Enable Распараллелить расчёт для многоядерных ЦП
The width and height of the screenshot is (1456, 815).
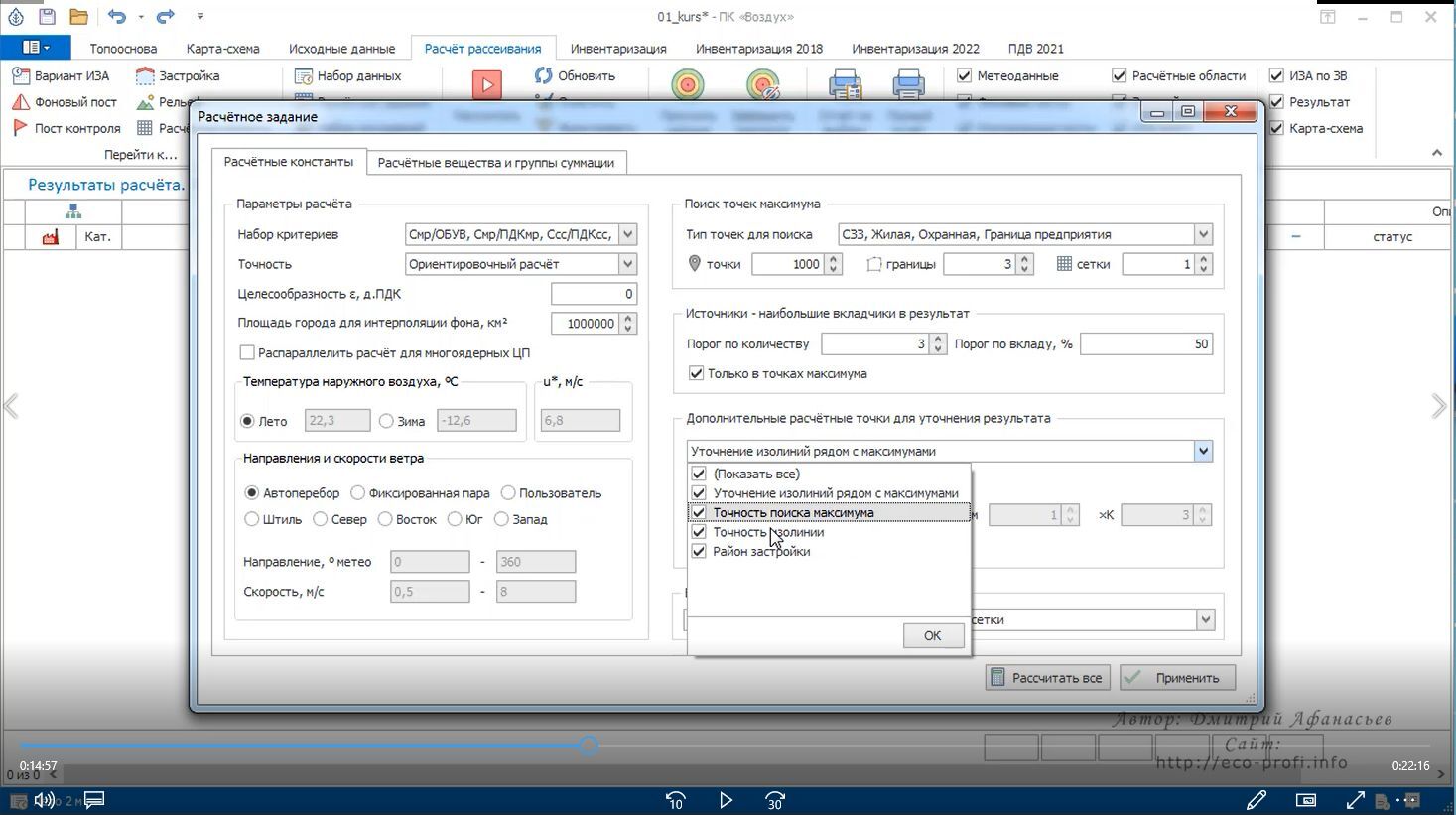click(x=247, y=352)
